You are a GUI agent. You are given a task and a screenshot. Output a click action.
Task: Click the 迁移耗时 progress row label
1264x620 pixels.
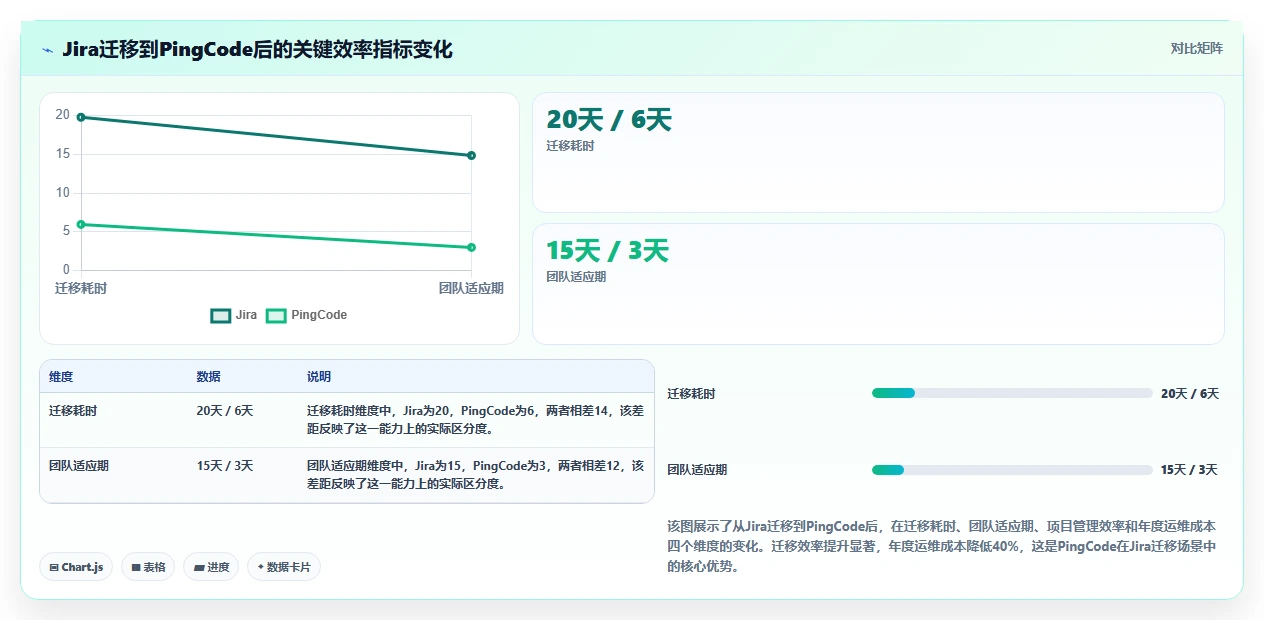691,394
